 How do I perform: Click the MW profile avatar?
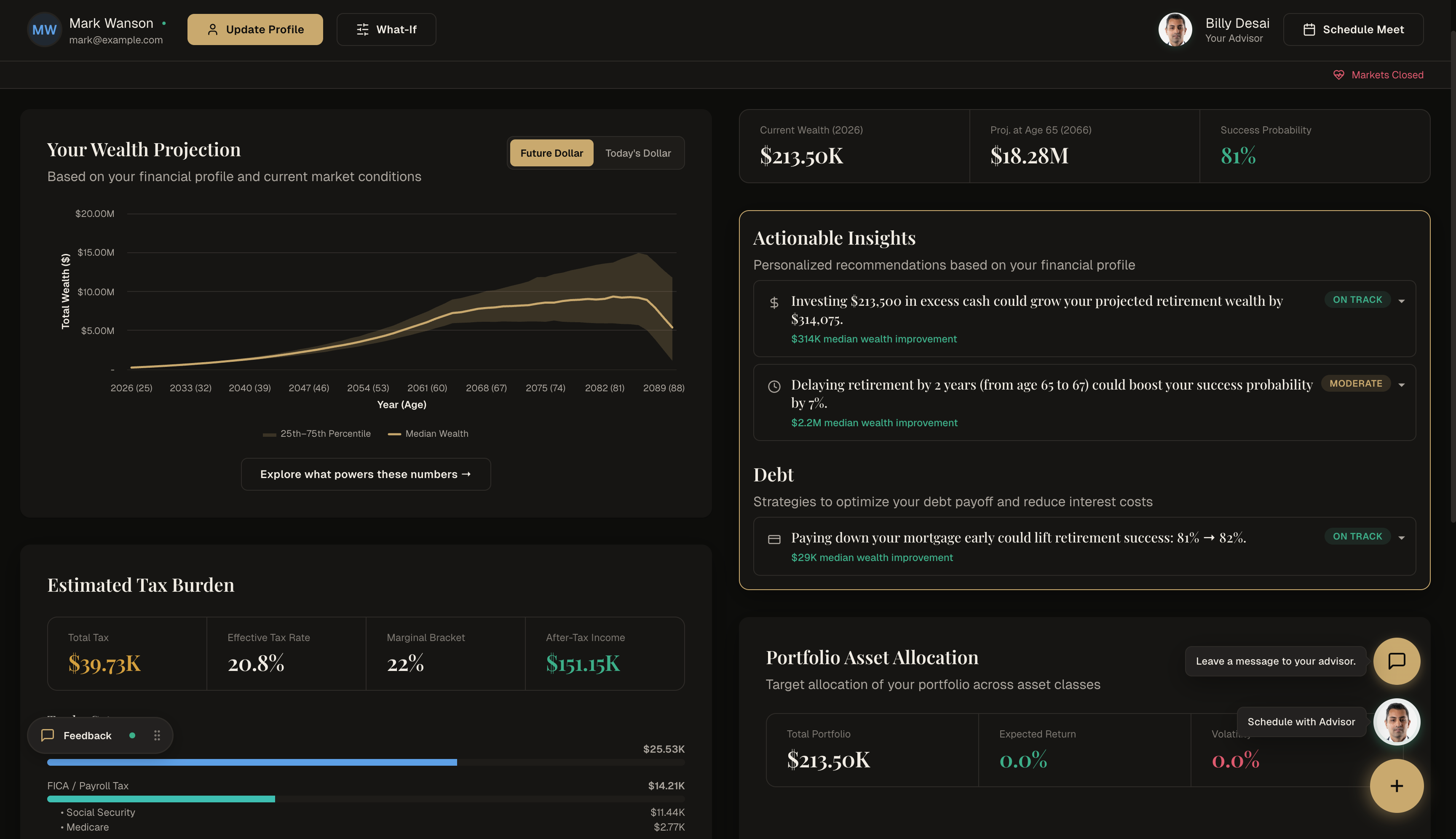pyautogui.click(x=44, y=30)
